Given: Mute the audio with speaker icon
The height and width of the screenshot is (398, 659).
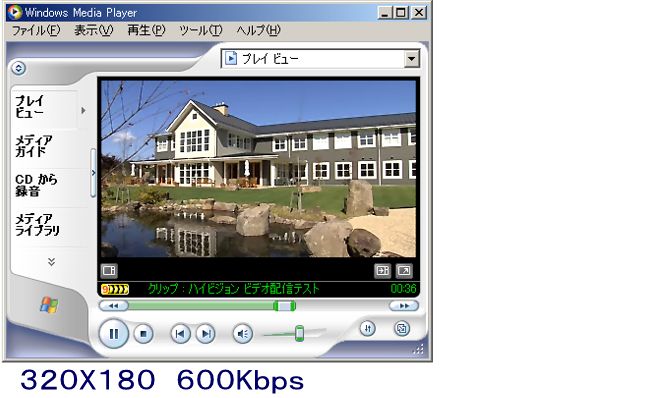Looking at the screenshot, I should pyautogui.click(x=243, y=334).
